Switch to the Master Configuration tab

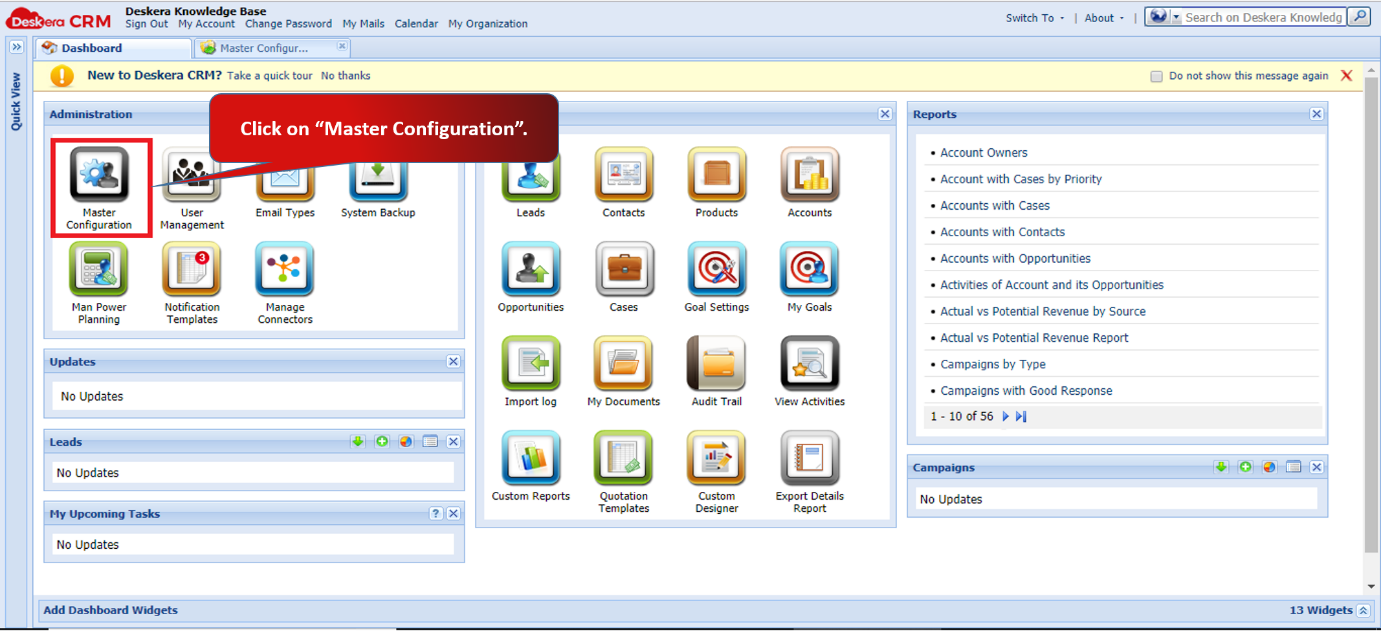272,48
